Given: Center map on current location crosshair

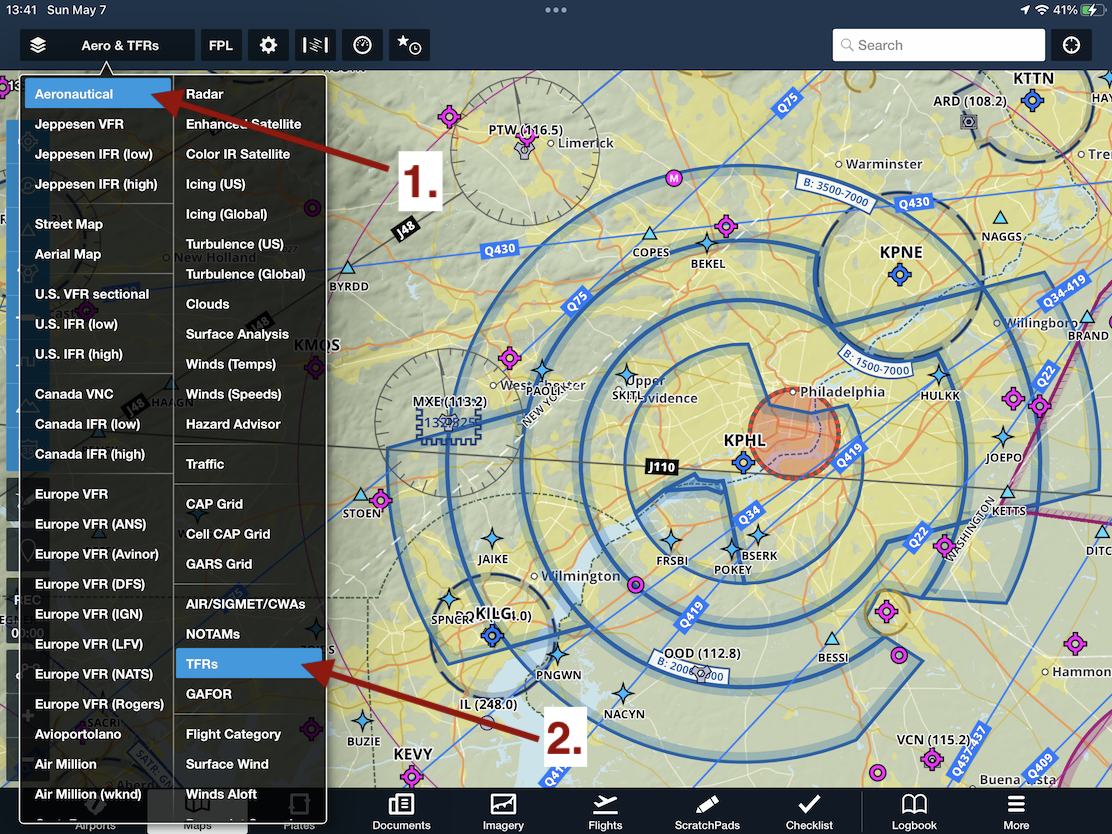Looking at the screenshot, I should tap(1071, 45).
